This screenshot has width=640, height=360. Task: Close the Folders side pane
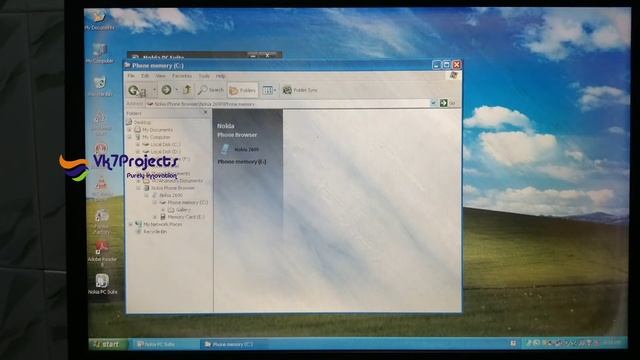click(x=206, y=113)
